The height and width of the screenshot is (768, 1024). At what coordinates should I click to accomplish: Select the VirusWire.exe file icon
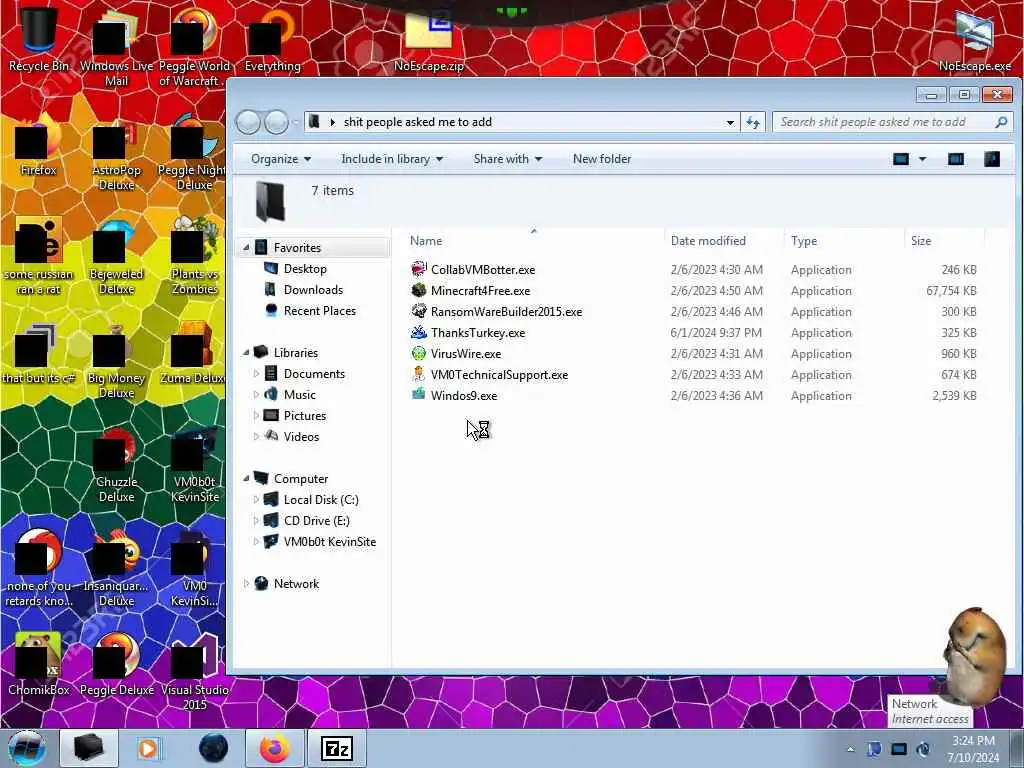pos(419,353)
